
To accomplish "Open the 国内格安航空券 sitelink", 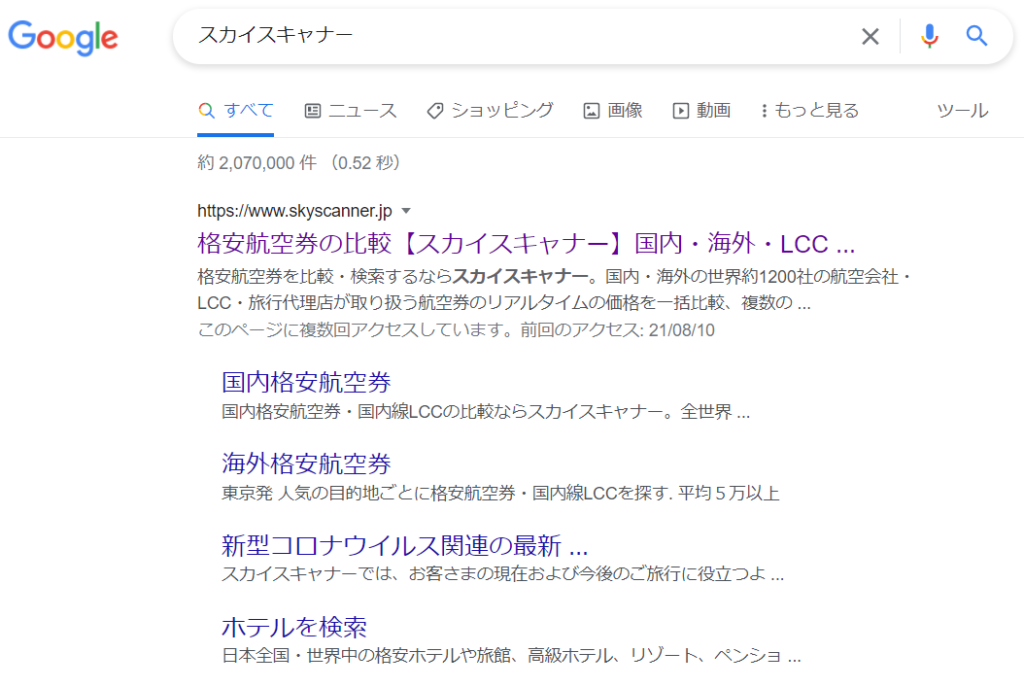I will click(306, 382).
